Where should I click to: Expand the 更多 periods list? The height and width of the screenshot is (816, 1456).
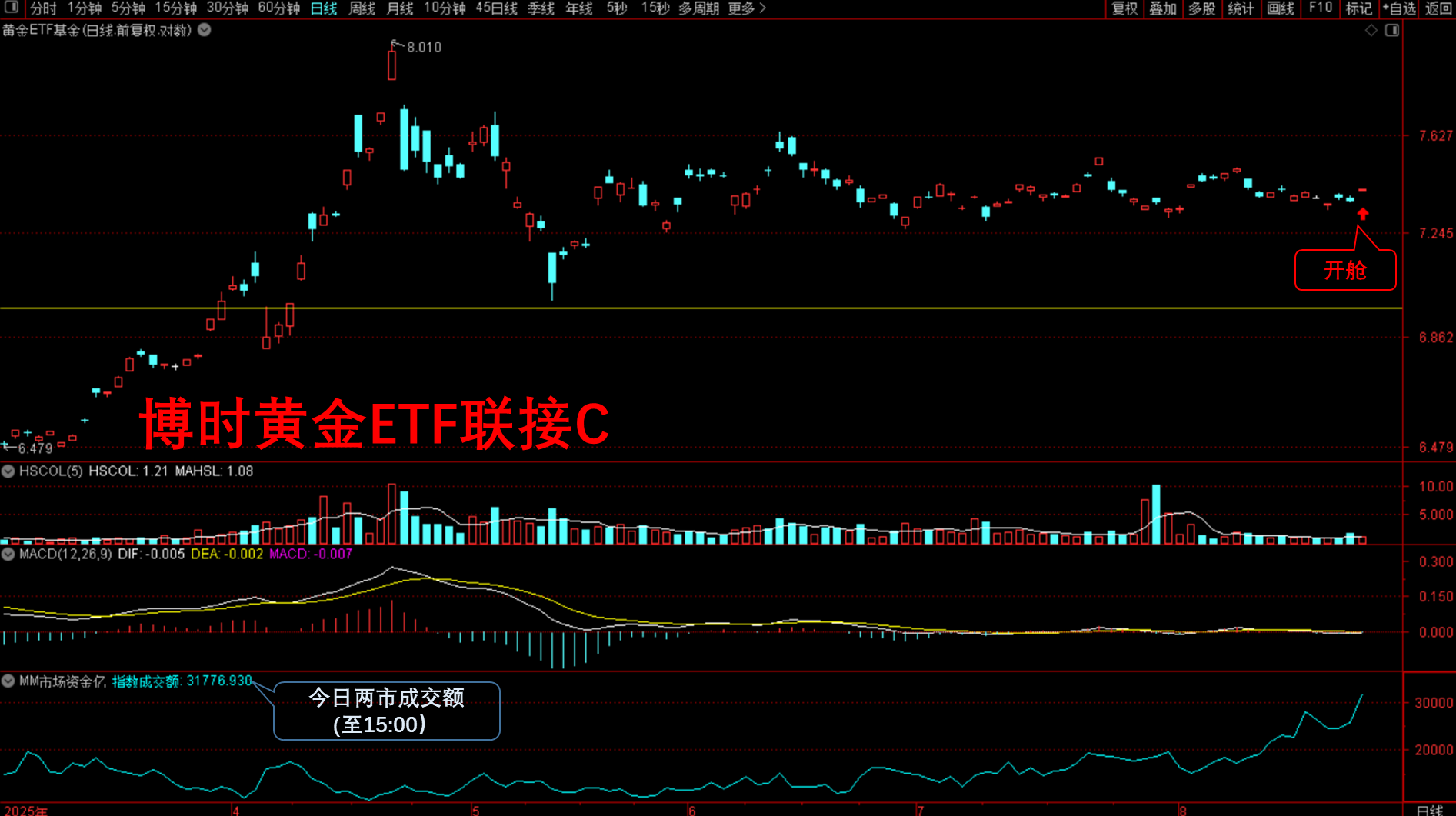[746, 8]
